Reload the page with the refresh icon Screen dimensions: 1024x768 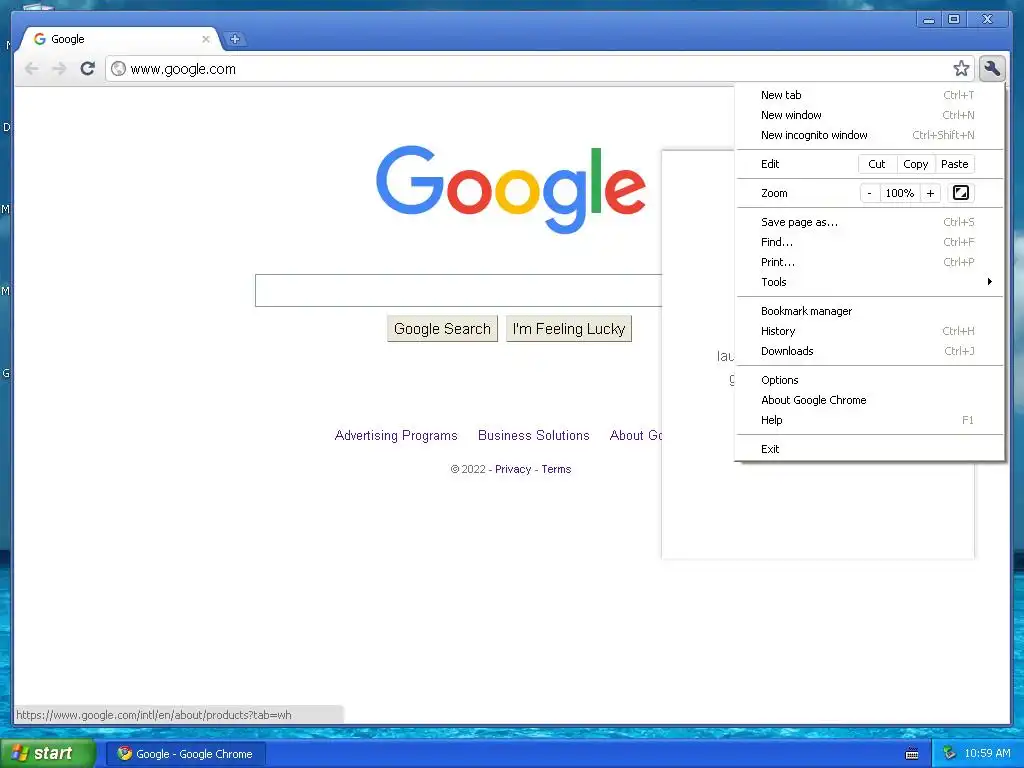click(88, 69)
